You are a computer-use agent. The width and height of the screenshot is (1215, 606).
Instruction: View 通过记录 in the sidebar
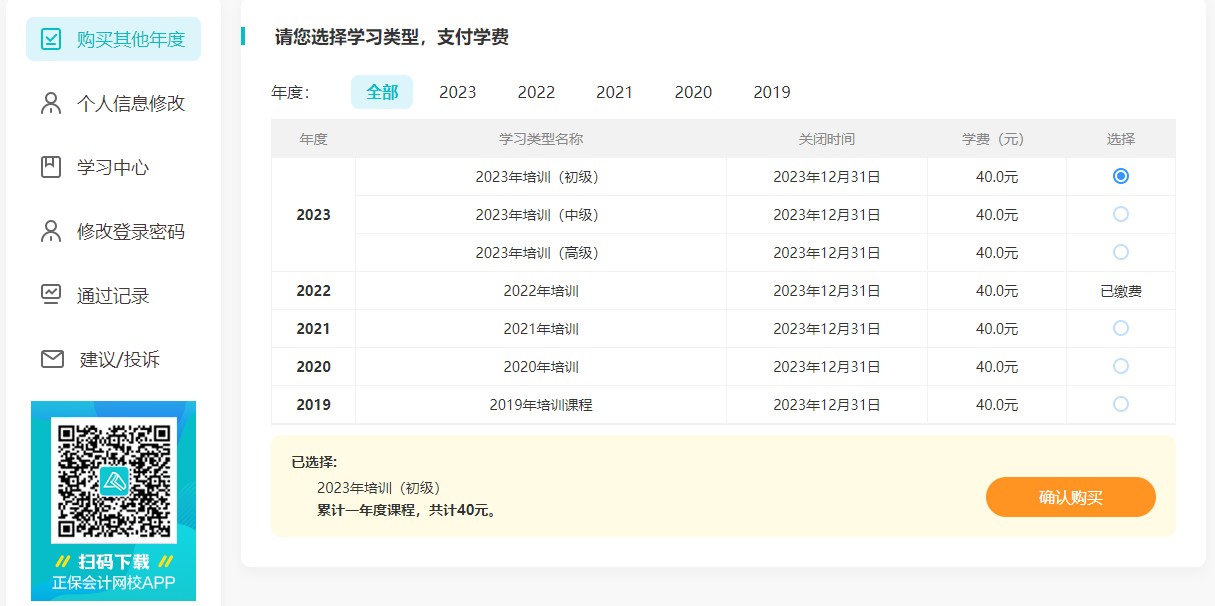point(113,295)
